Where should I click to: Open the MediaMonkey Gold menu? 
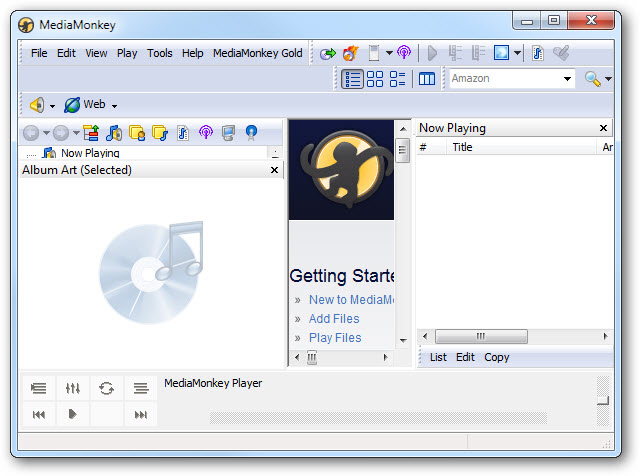coord(257,53)
